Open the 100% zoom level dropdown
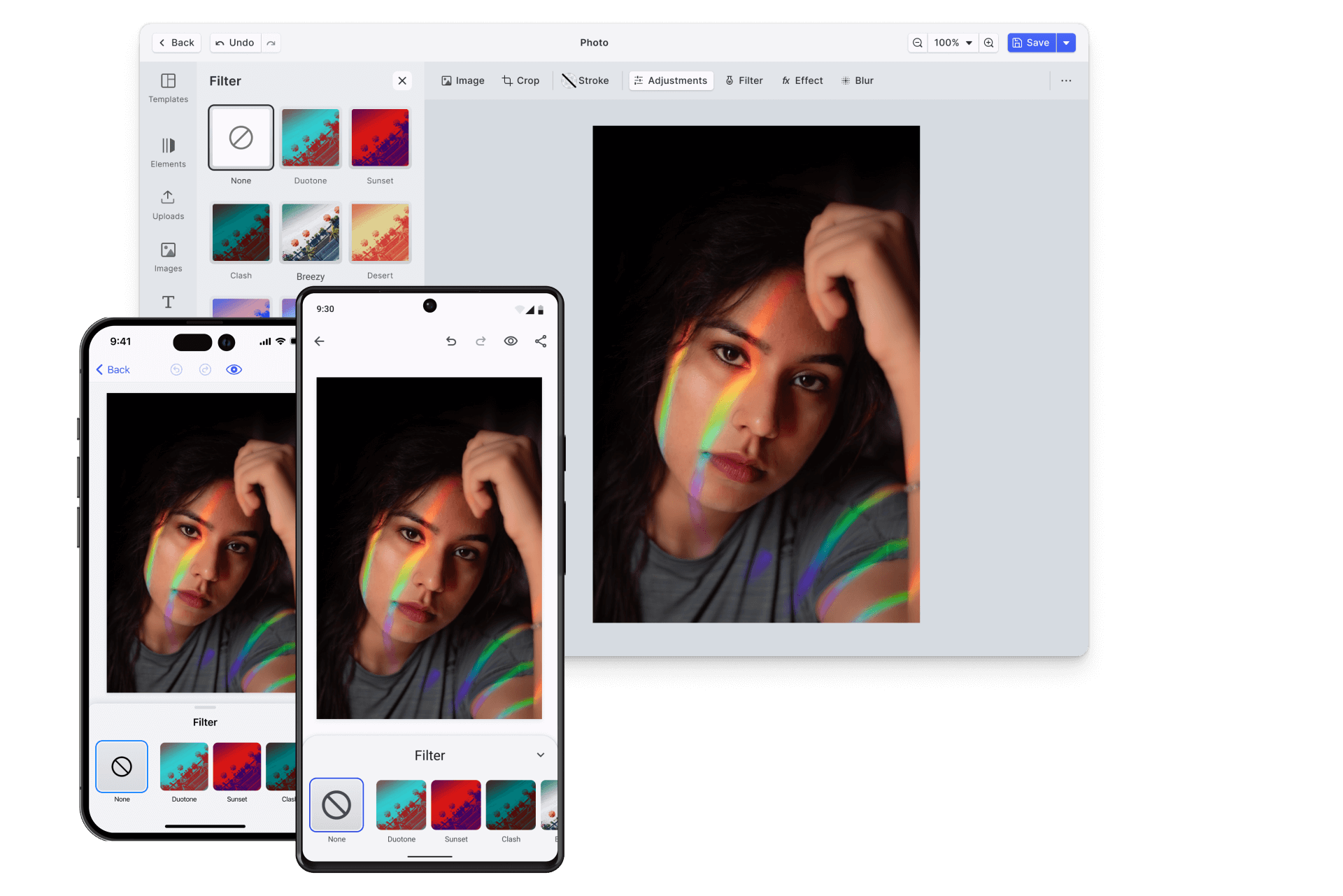Image resolution: width=1343 pixels, height=896 pixels. [953, 43]
